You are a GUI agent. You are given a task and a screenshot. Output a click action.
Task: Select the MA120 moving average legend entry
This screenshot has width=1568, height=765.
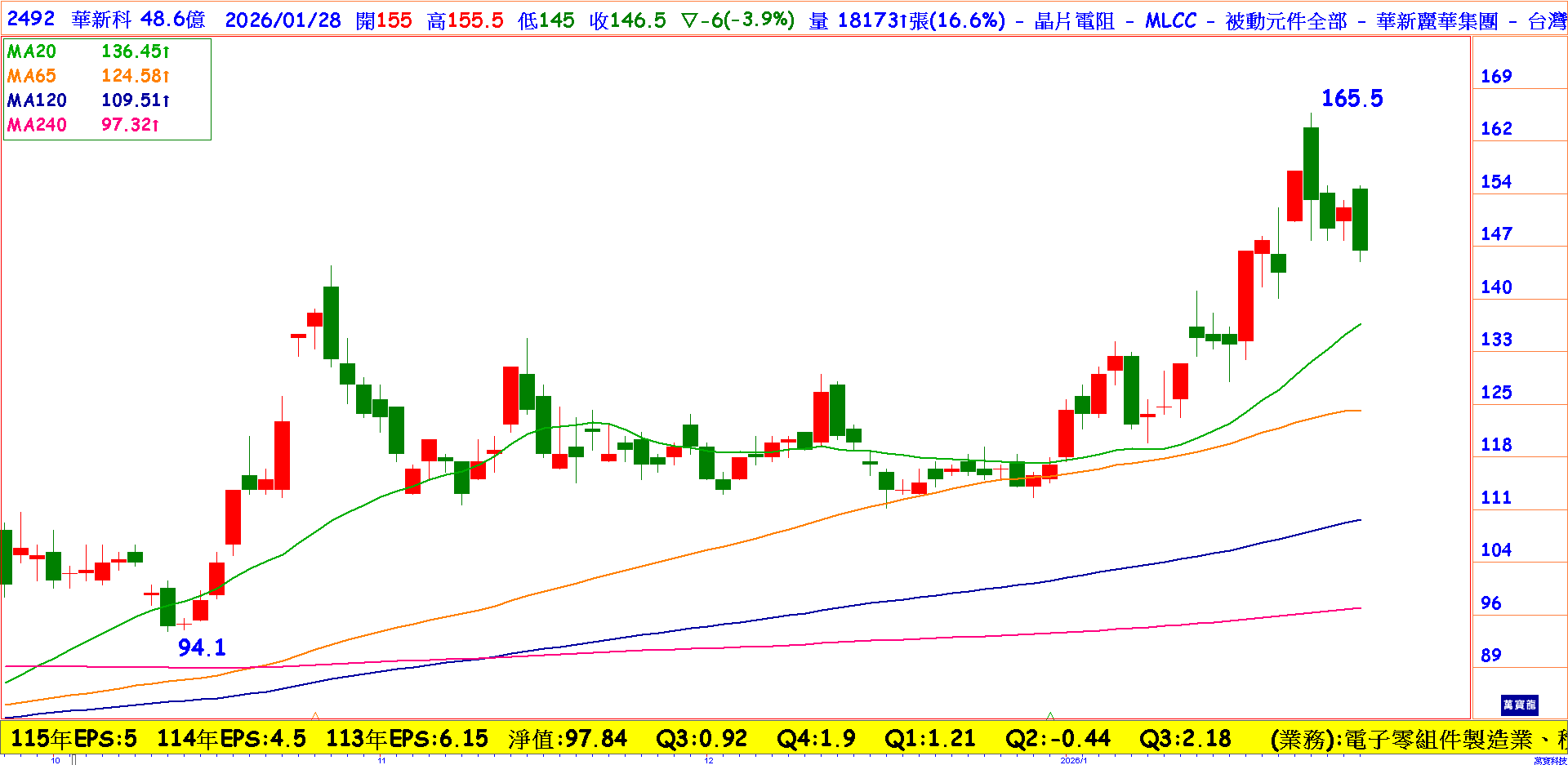(37, 100)
